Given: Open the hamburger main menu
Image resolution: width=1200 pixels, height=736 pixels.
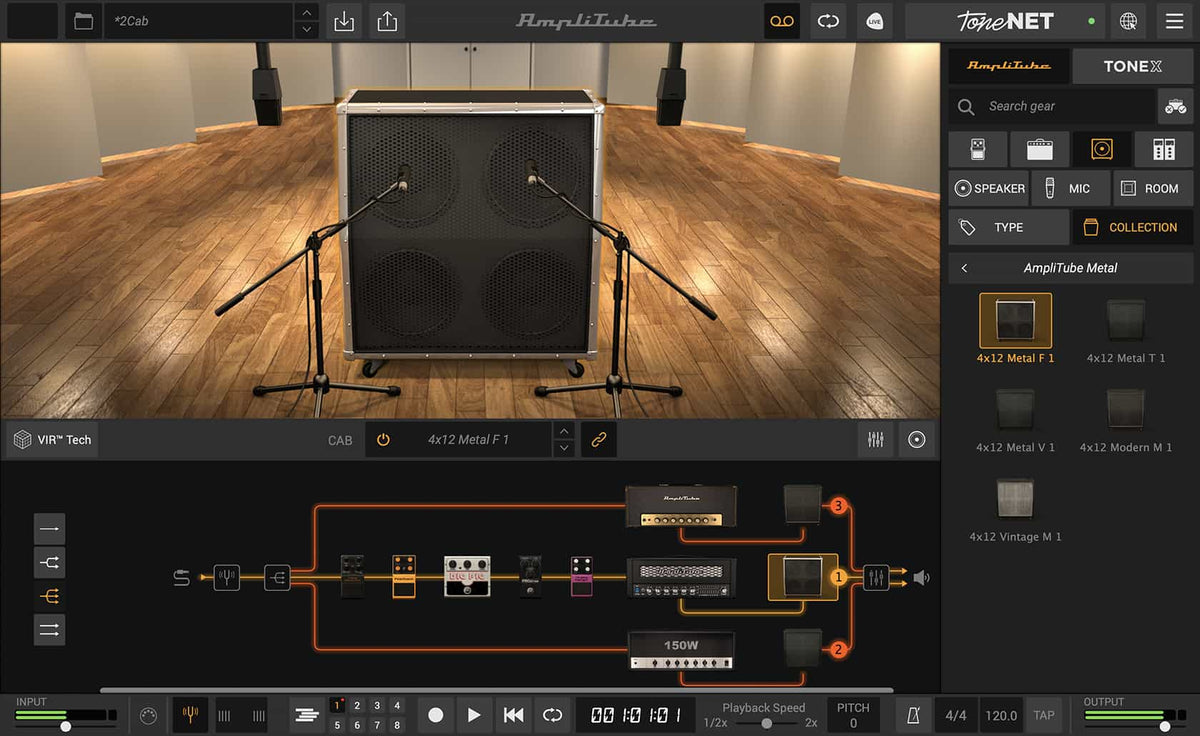Looking at the screenshot, I should [1174, 20].
